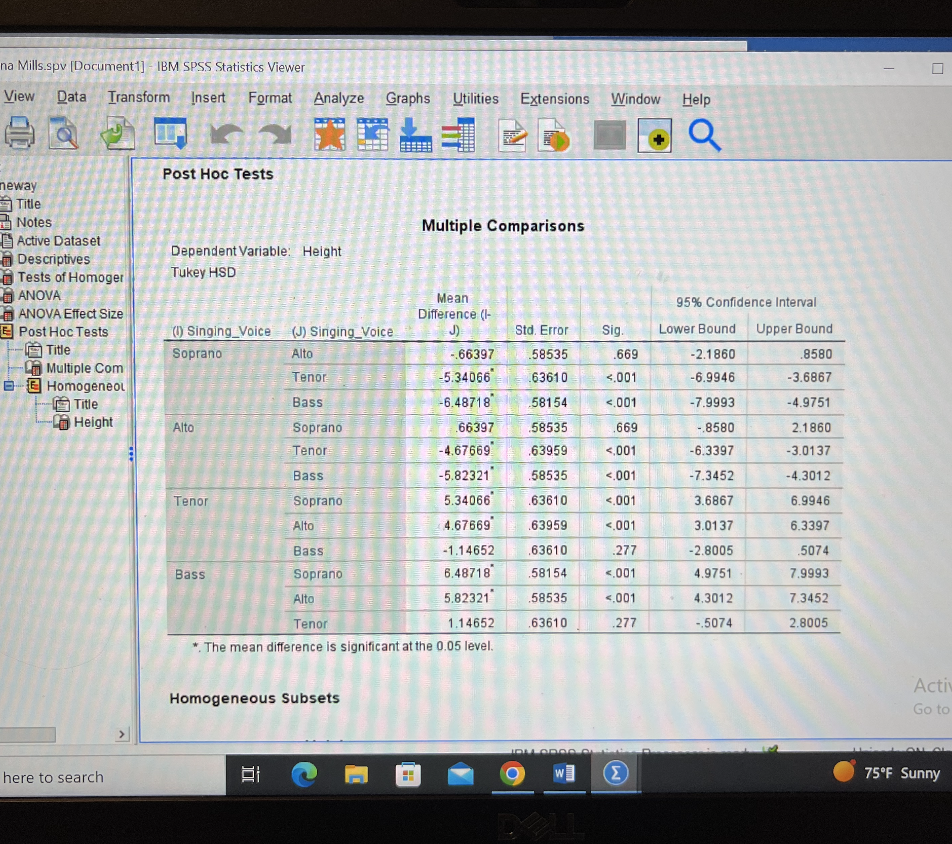Insert a chart using the pie chart icon
This screenshot has width=952, height=844.
coord(554,134)
